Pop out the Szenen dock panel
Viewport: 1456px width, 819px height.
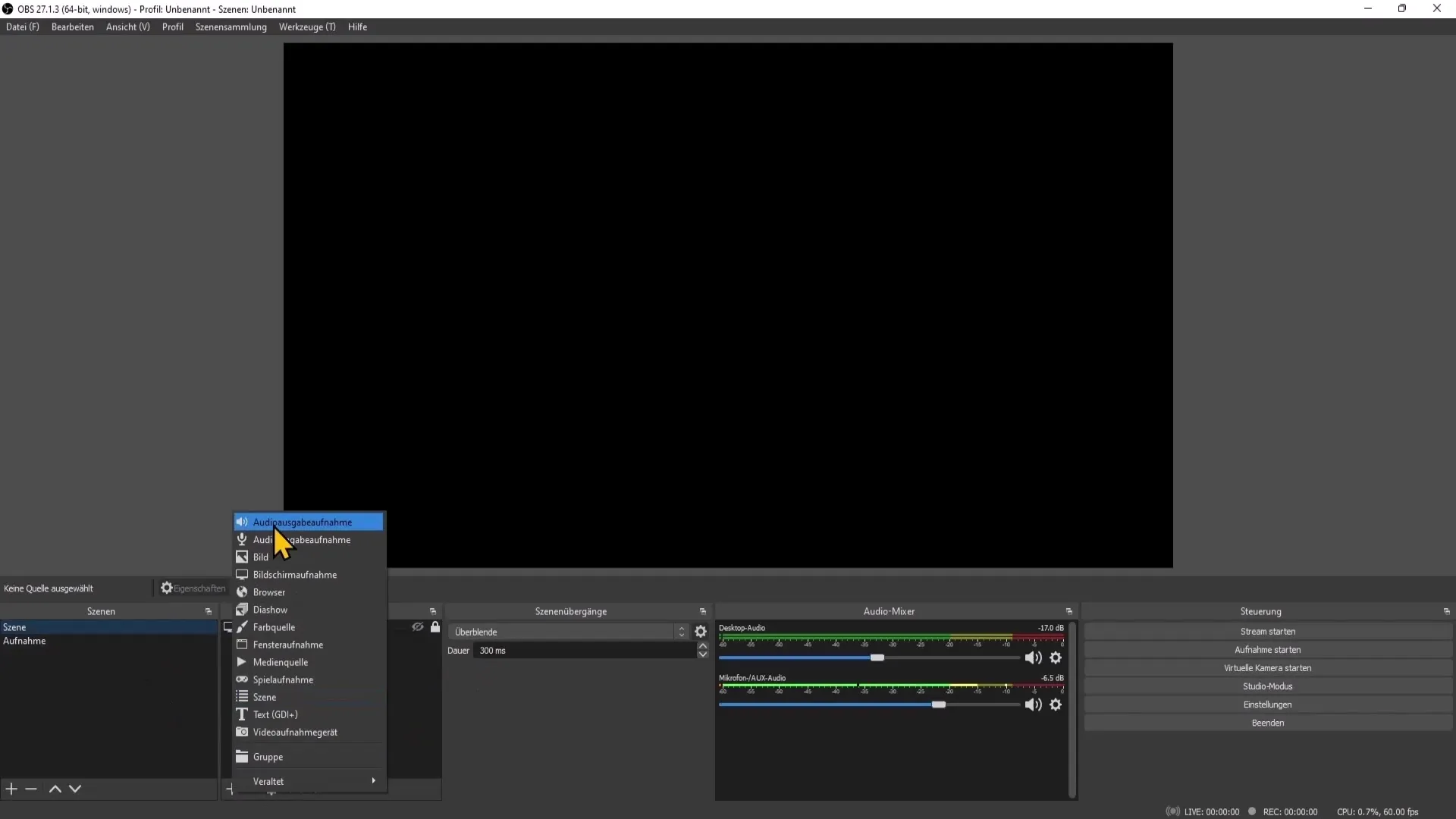coord(209,611)
